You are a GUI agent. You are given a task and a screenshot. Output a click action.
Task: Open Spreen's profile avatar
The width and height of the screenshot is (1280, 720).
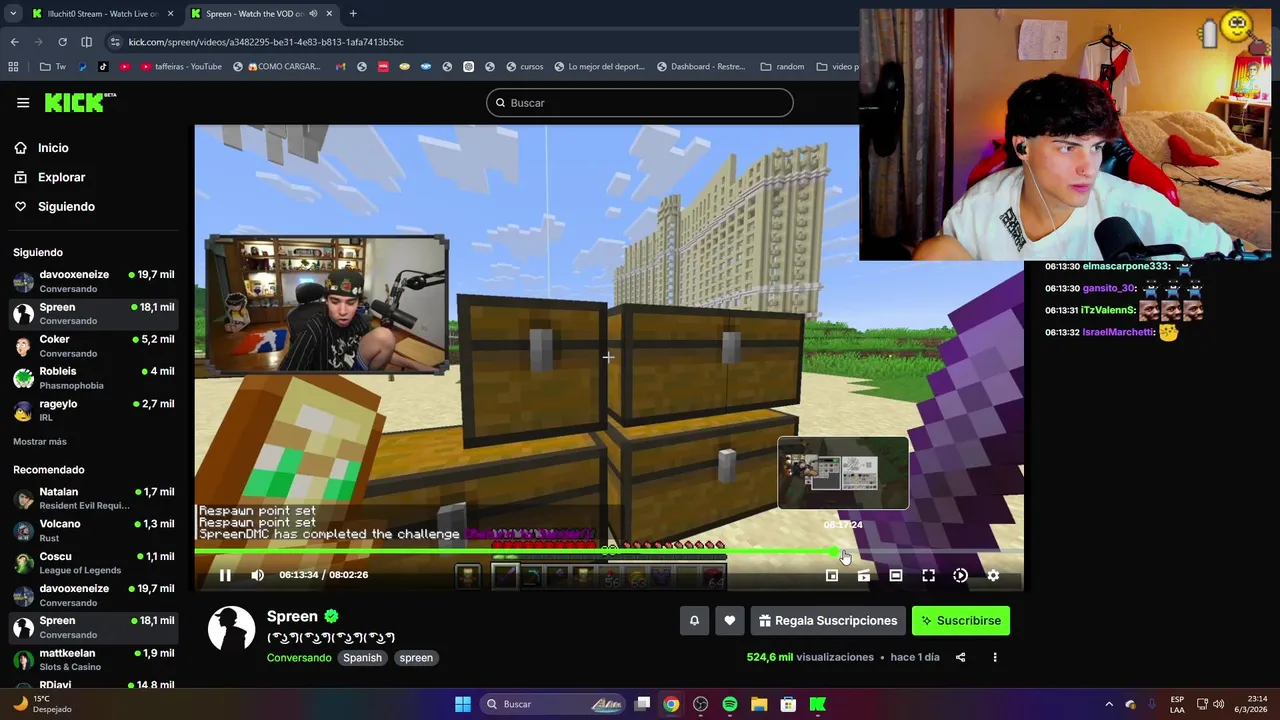click(231, 630)
